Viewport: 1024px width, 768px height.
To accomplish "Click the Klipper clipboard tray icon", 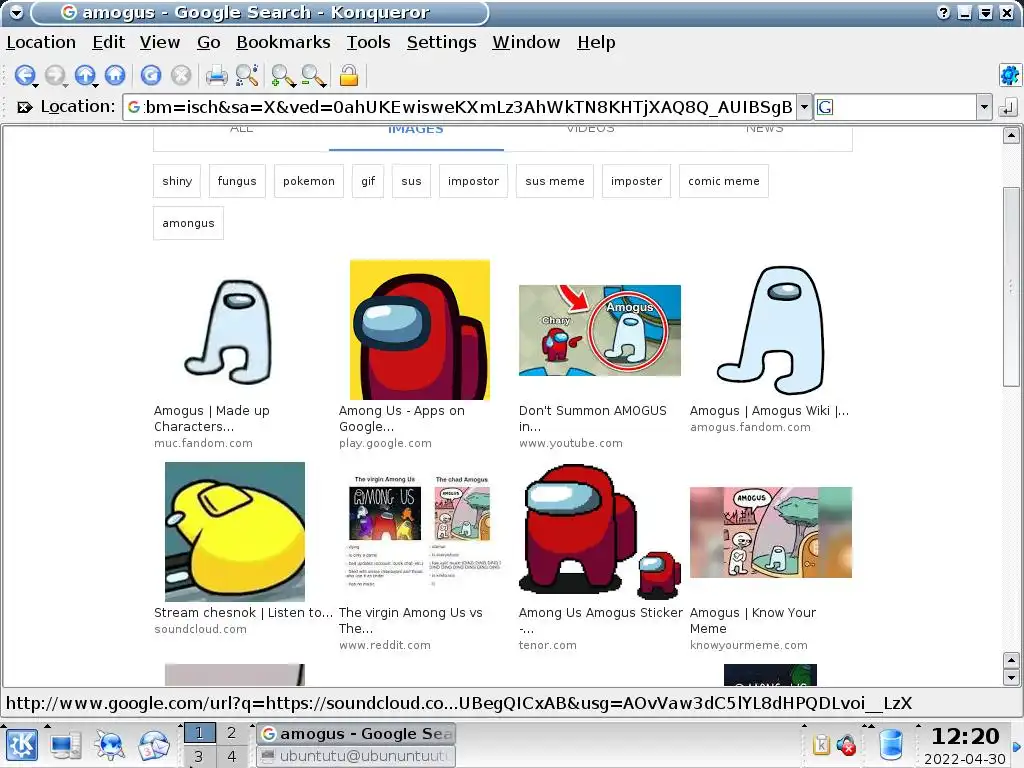I will 821,744.
